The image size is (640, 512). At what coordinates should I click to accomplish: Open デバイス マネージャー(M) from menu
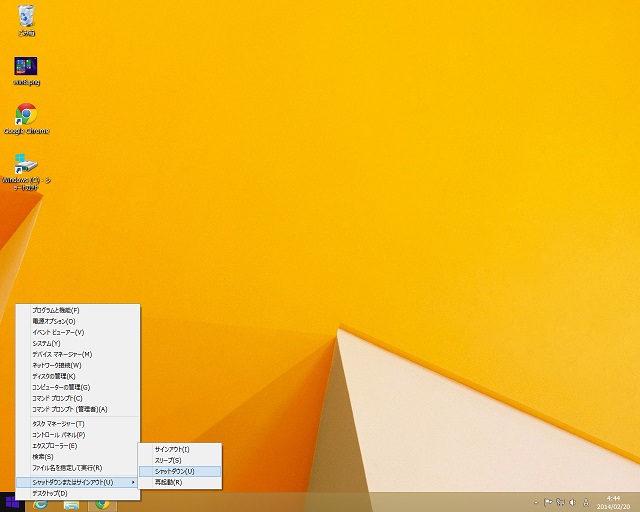pos(62,354)
